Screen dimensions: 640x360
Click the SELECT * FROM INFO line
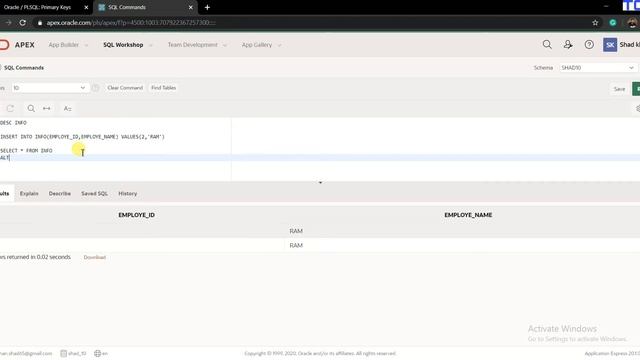click(x=26, y=151)
